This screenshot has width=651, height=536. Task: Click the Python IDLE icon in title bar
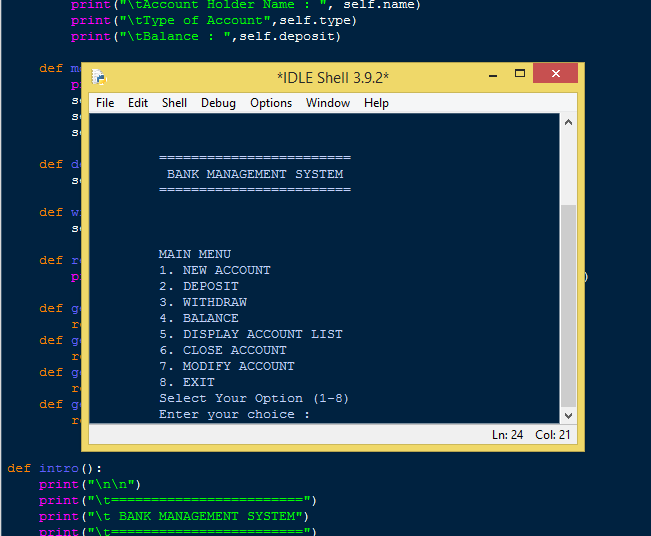pyautogui.click(x=99, y=77)
